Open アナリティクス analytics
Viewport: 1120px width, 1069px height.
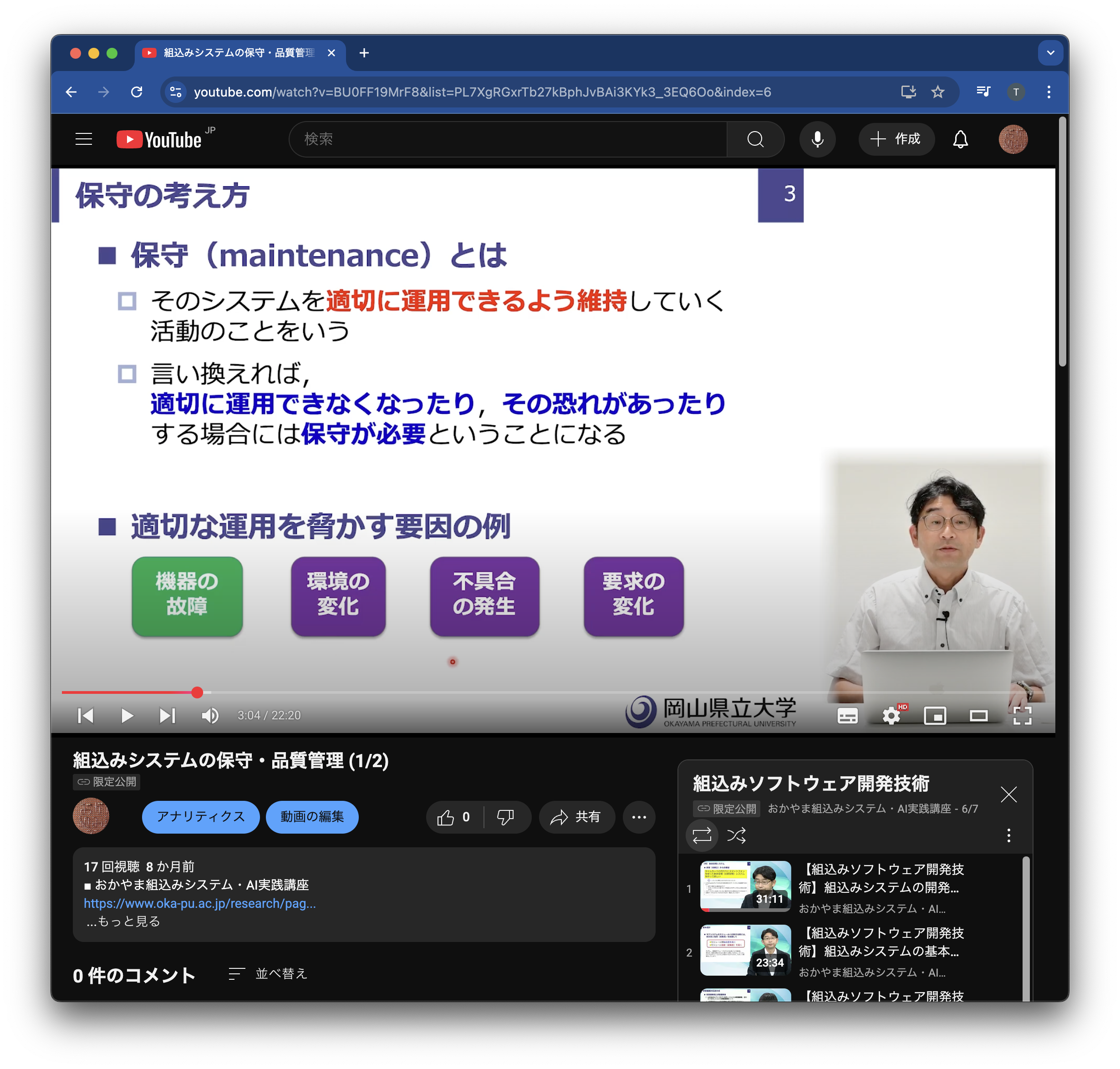pyautogui.click(x=200, y=817)
